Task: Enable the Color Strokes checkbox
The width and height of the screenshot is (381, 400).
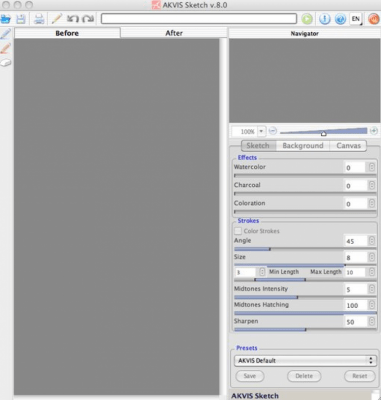Action: tap(238, 231)
